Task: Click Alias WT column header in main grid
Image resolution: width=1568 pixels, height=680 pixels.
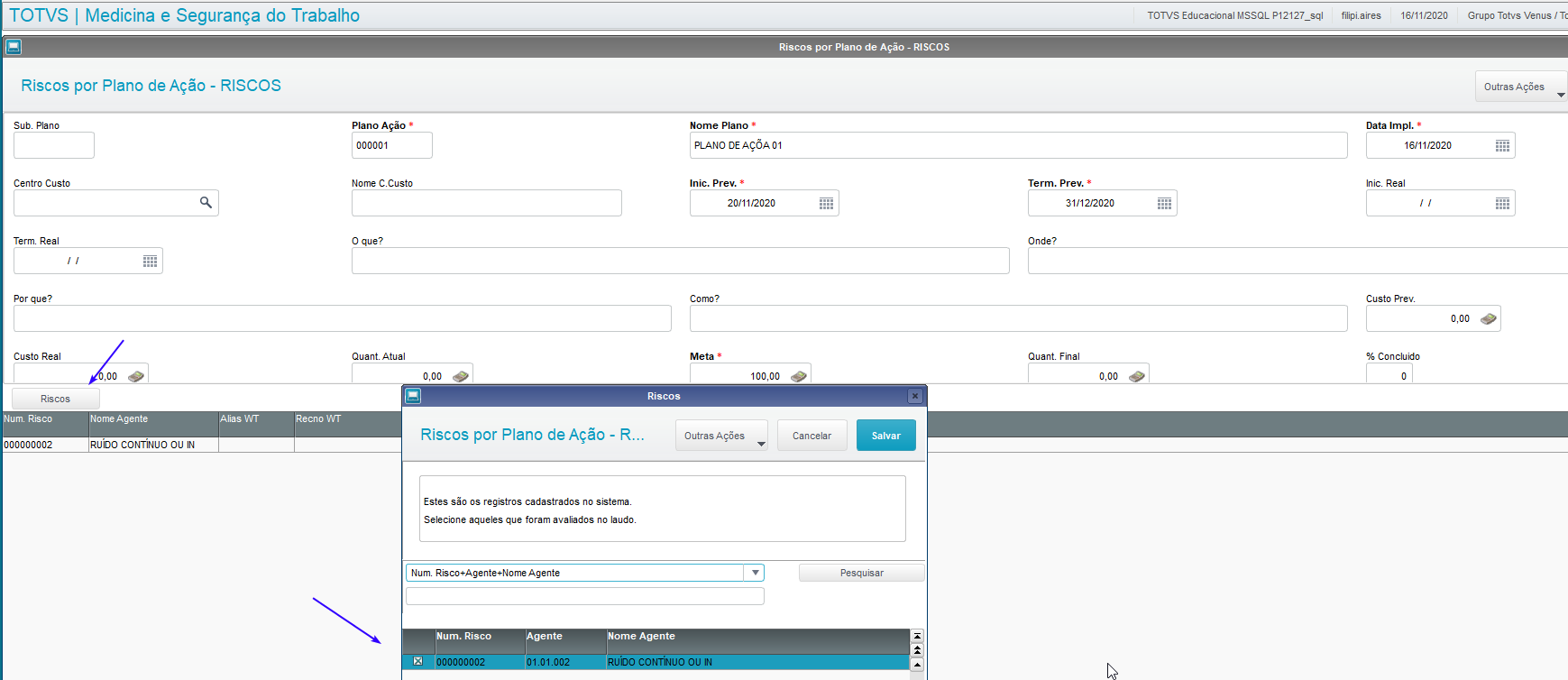Action: 256,425
